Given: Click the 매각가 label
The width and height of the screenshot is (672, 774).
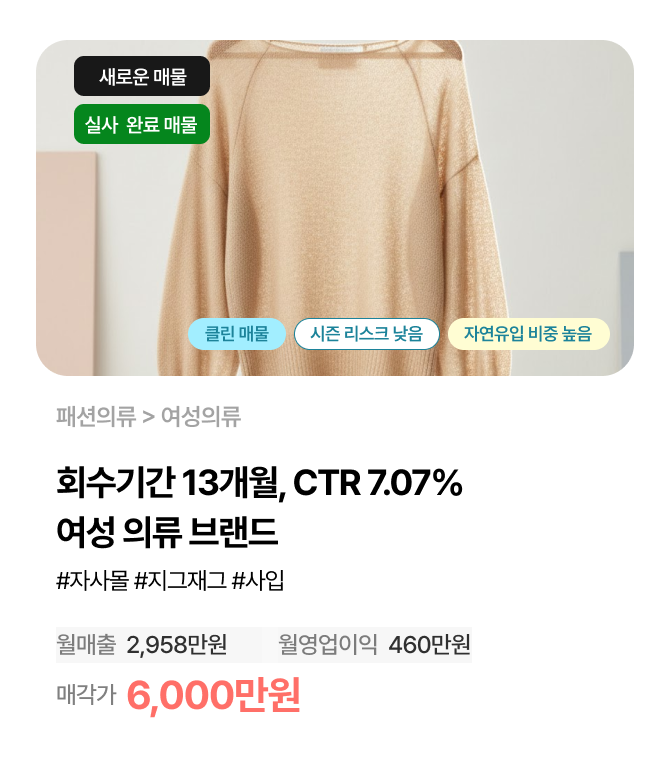Looking at the screenshot, I should [x=86, y=694].
